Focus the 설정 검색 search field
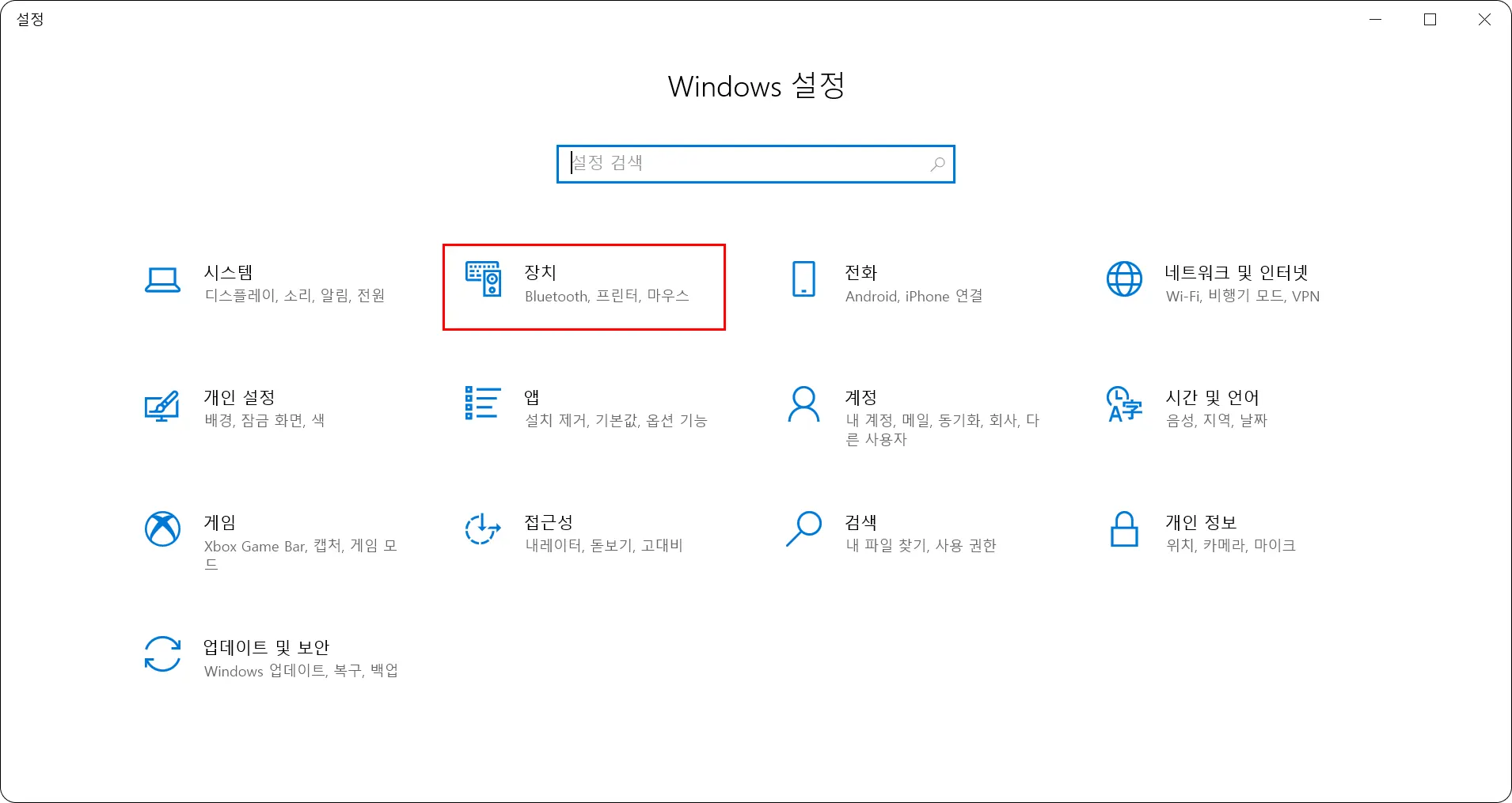Screen dimensions: 1512x803 point(756,165)
